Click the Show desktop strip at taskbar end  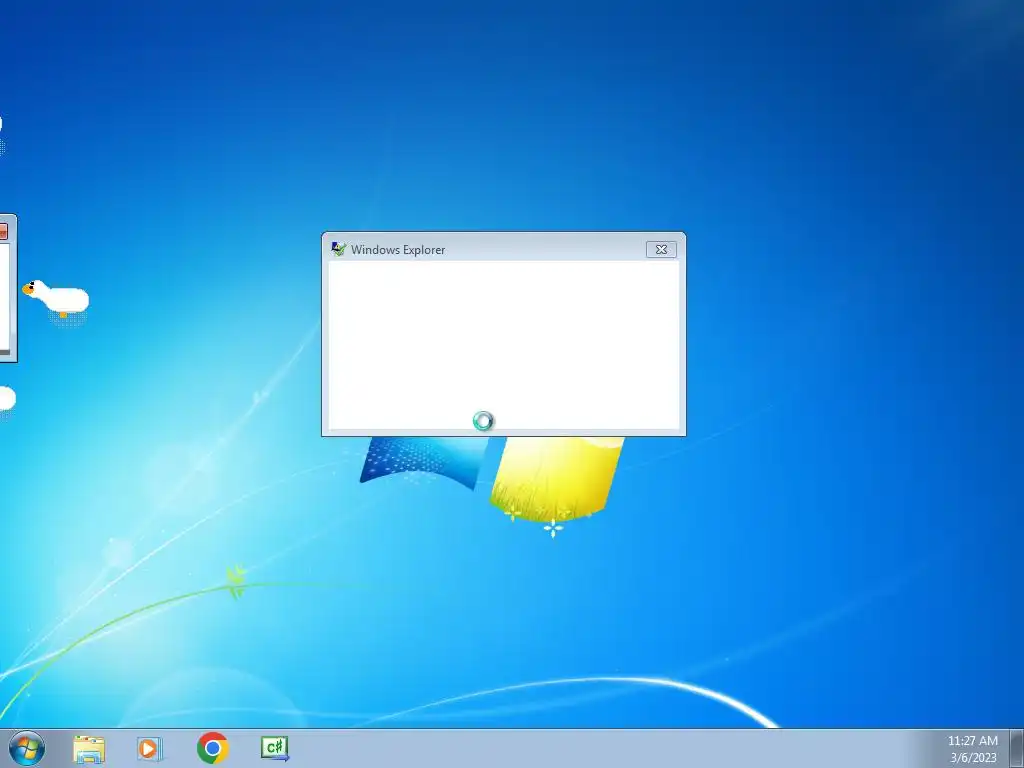(1017, 748)
